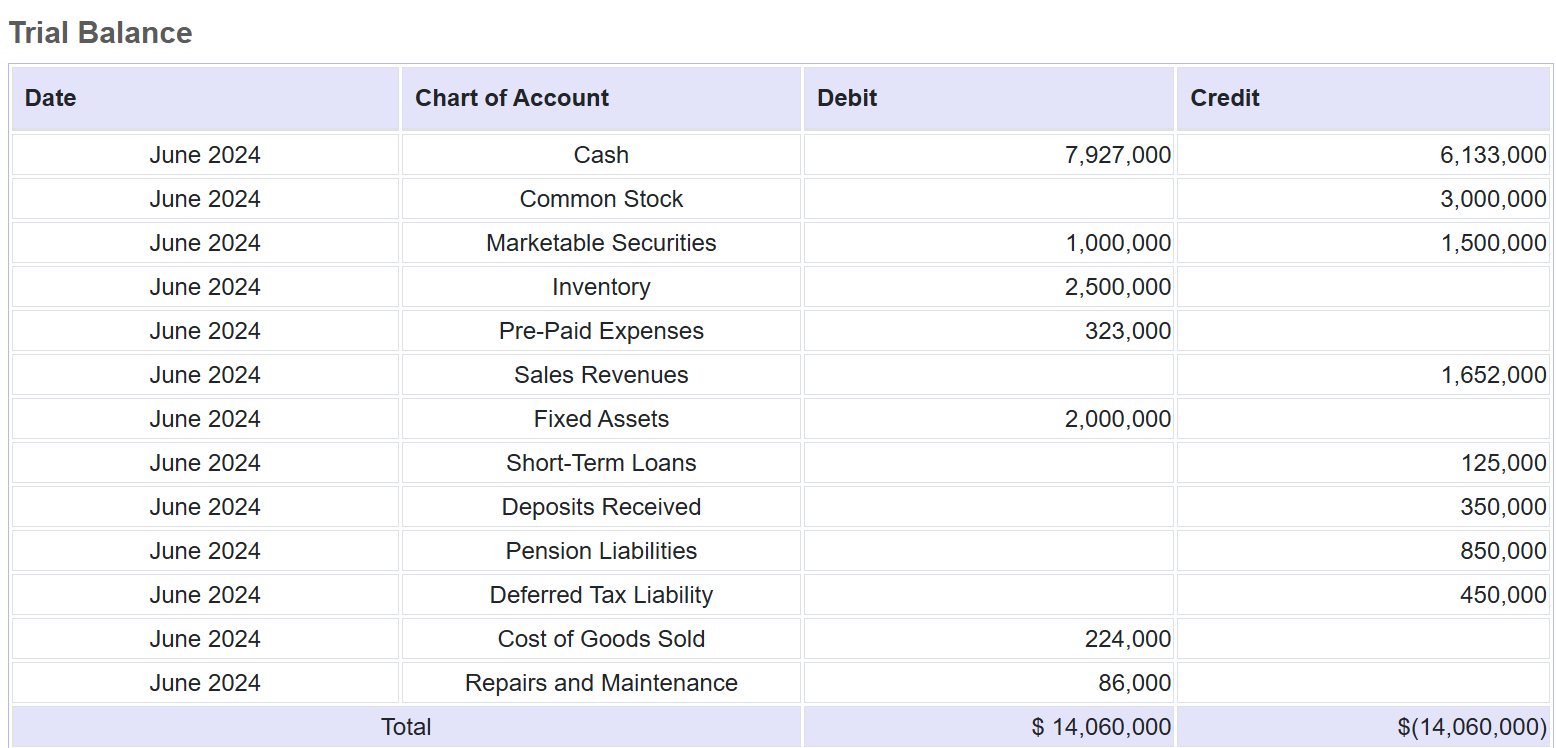Click the Debit column header
The height and width of the screenshot is (748, 1556).
988,98
